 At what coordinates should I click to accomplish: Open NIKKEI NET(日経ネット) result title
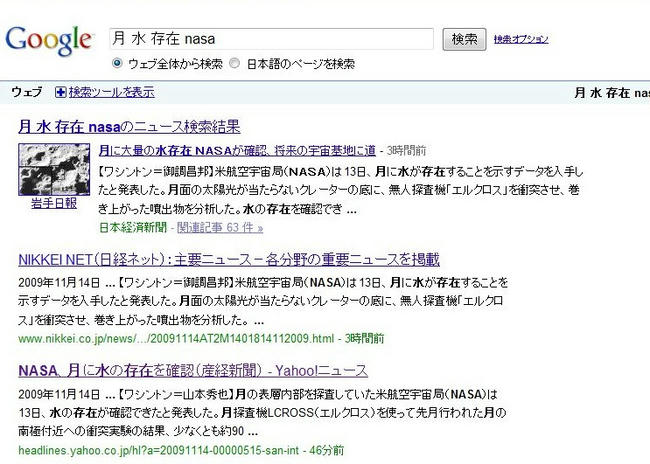(229, 260)
